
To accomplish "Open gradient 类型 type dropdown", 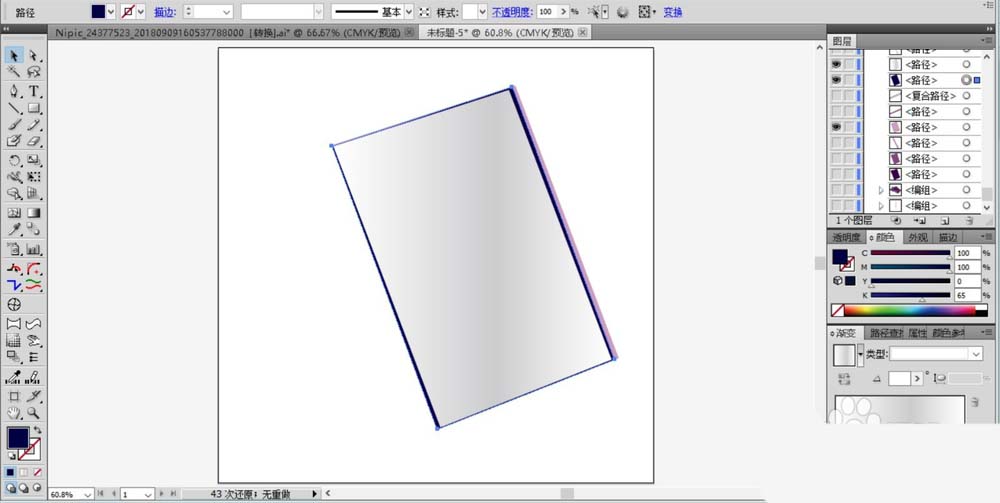I will pyautogui.click(x=976, y=354).
